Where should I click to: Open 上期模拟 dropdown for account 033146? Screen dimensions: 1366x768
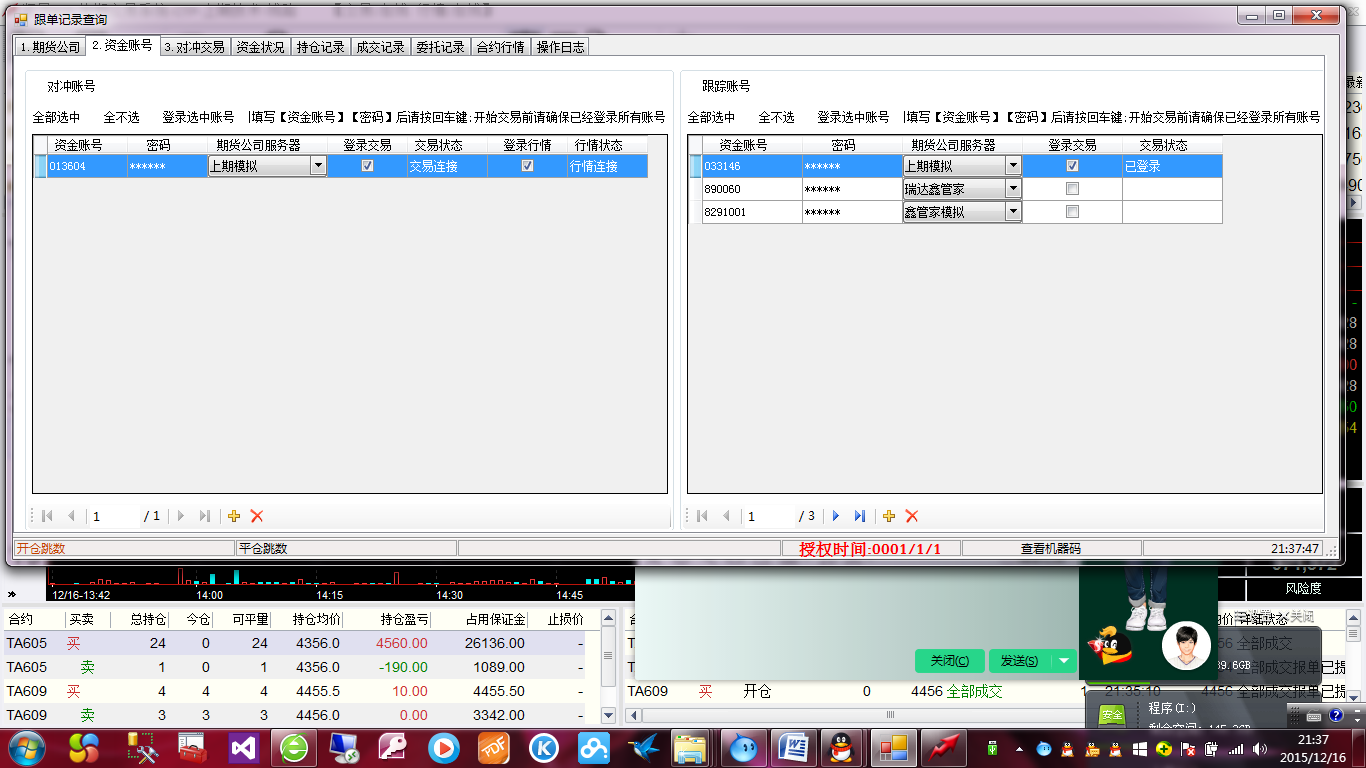1013,166
